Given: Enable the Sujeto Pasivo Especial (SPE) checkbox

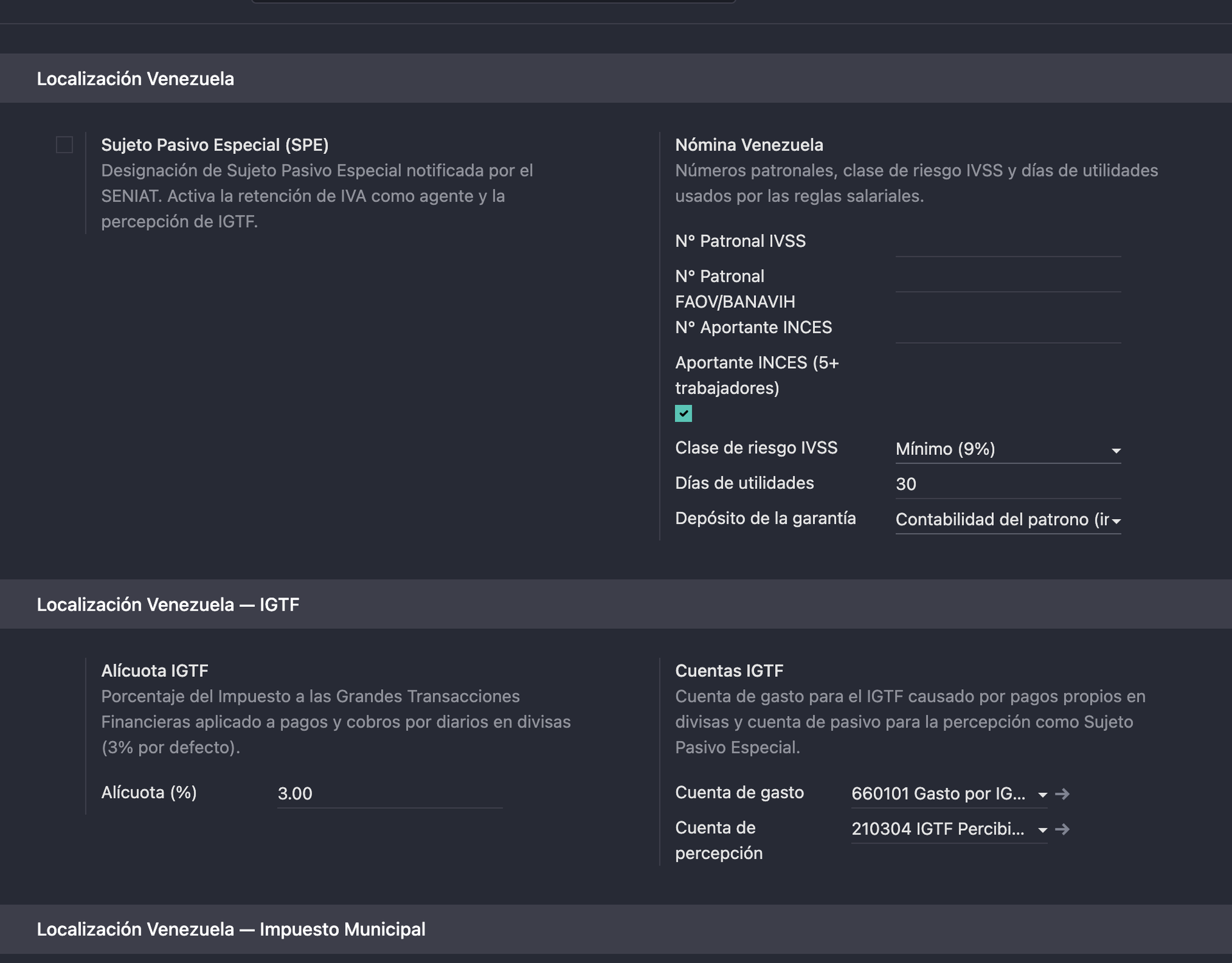Looking at the screenshot, I should 64,145.
